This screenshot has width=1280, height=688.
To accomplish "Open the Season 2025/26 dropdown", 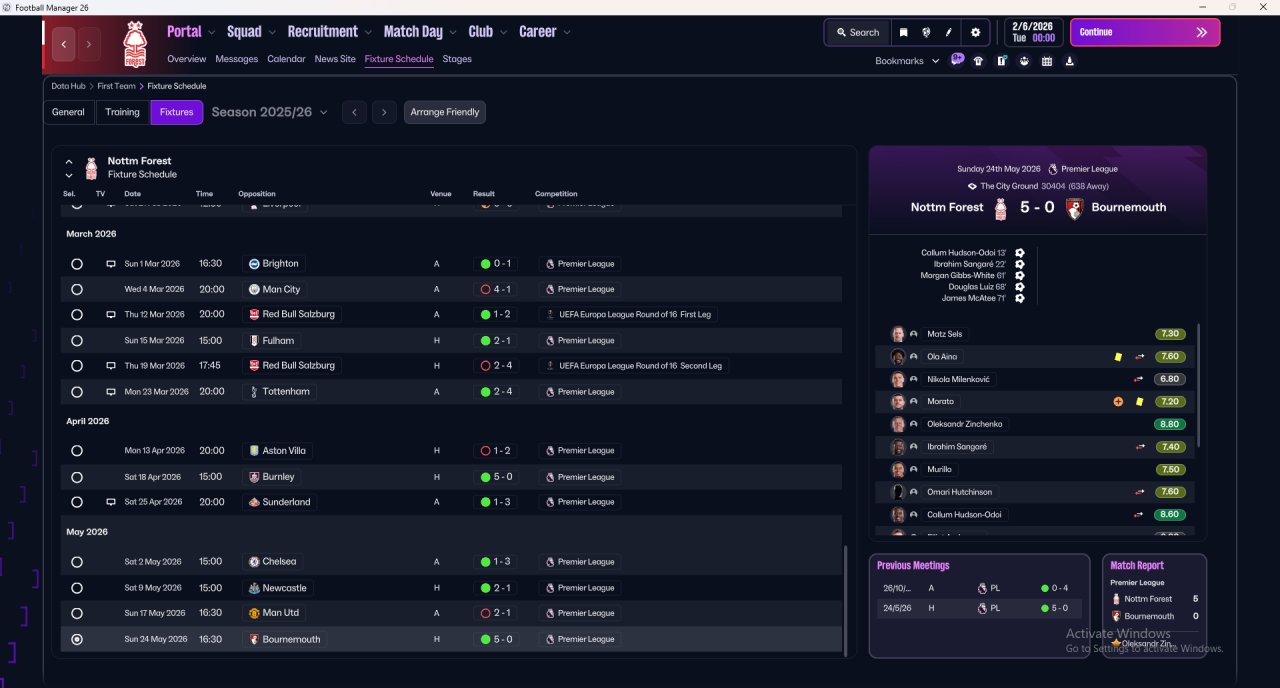I will coord(270,112).
